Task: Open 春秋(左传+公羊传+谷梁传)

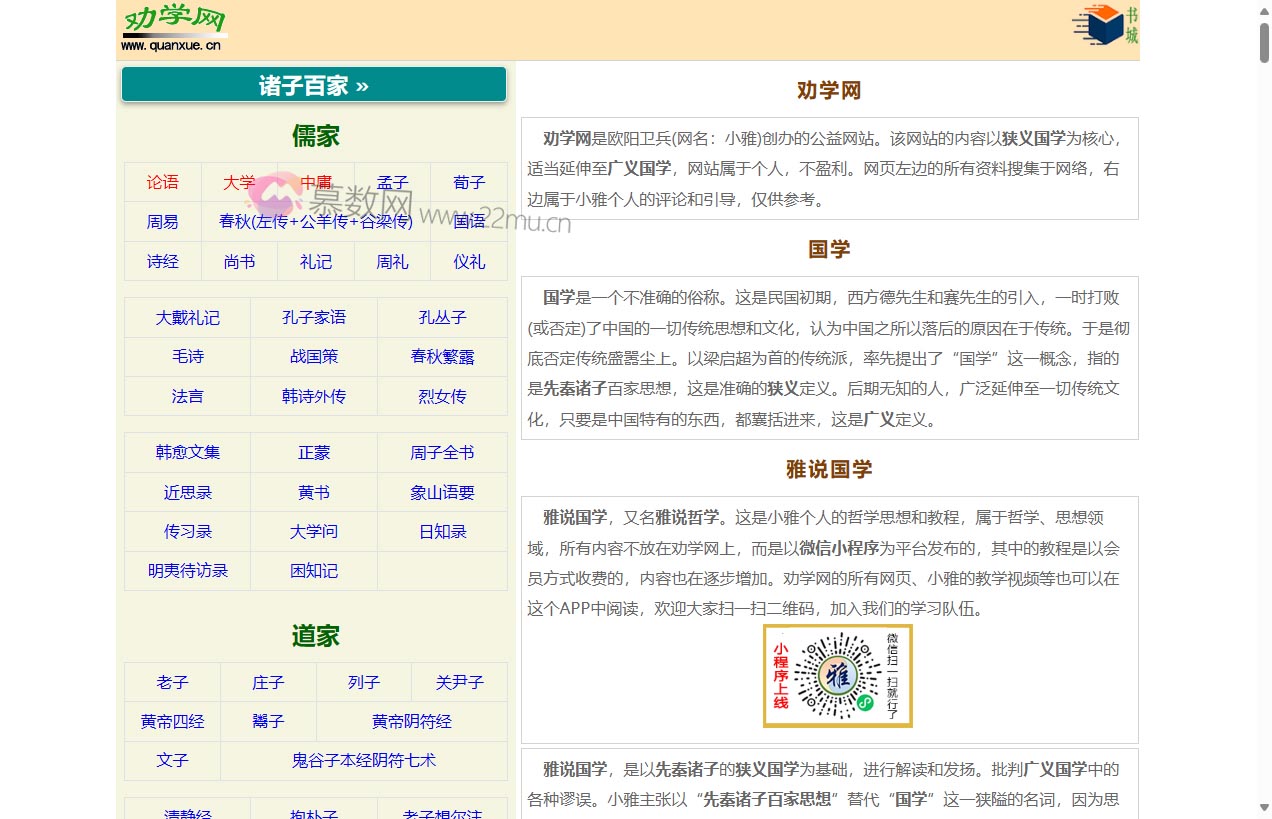Action: 315,222
